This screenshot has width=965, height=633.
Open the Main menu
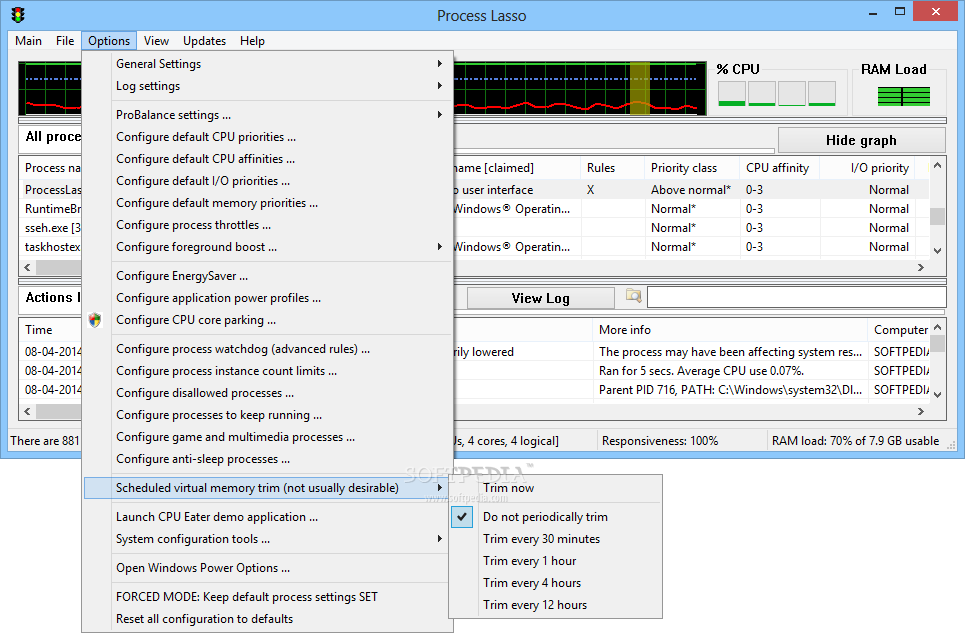click(x=29, y=41)
